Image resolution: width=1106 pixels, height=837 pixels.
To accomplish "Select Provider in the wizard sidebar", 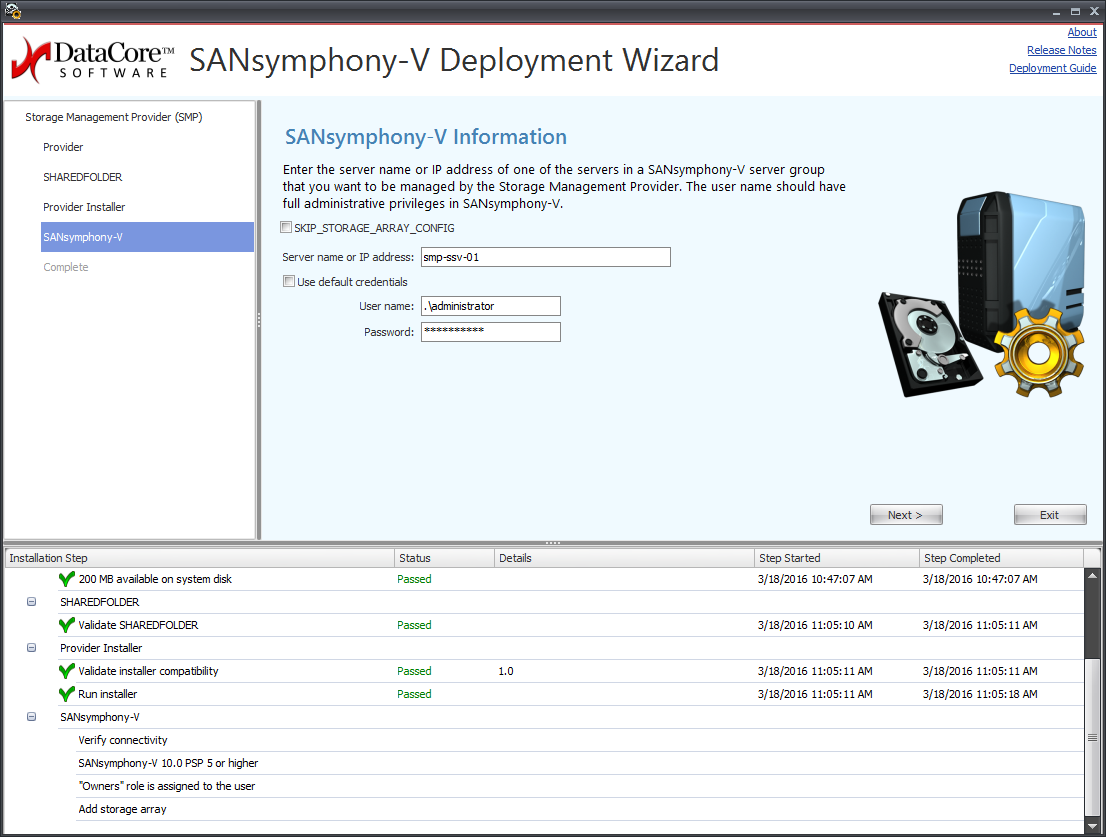I will [63, 147].
